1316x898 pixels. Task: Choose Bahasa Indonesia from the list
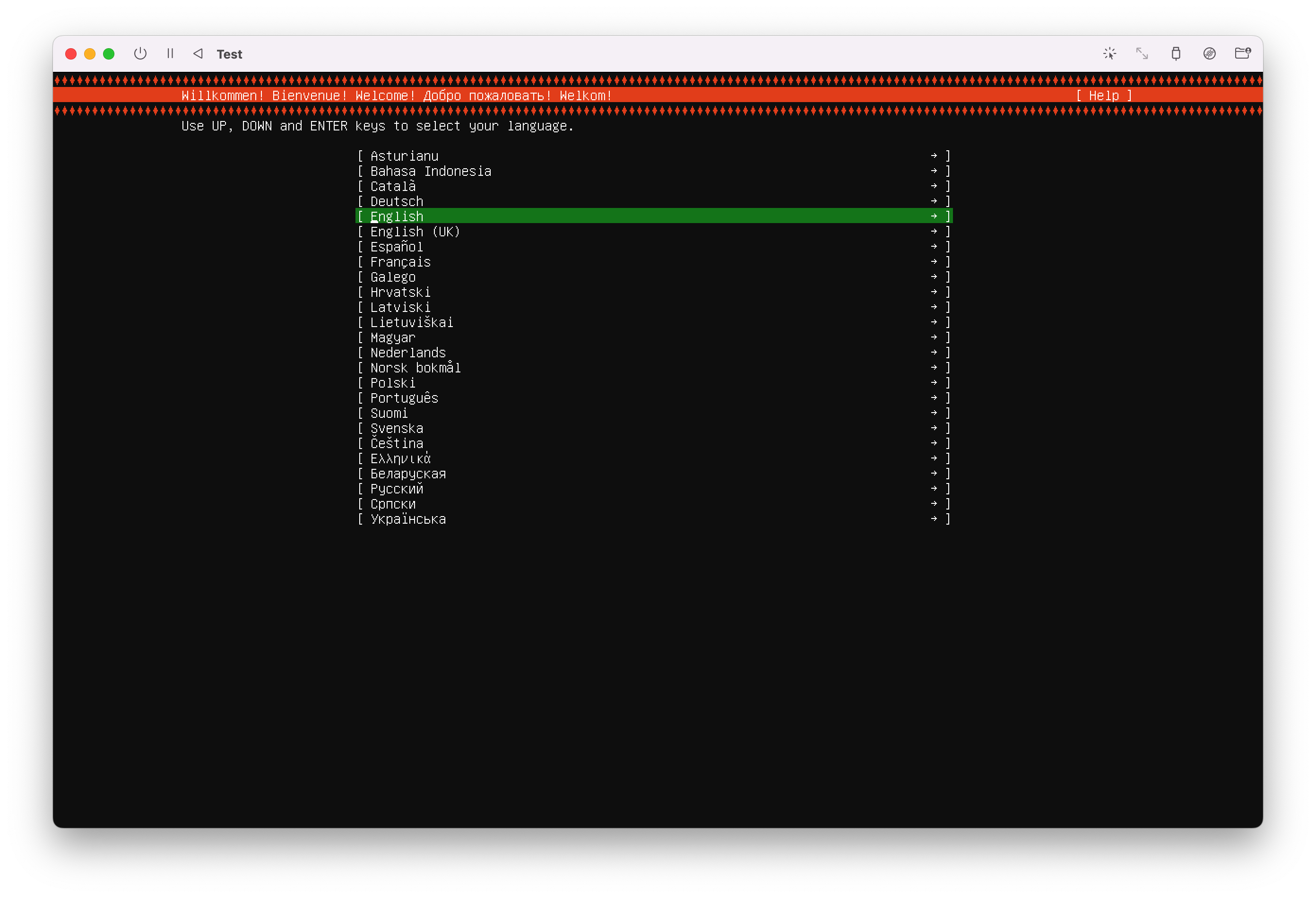(430, 171)
